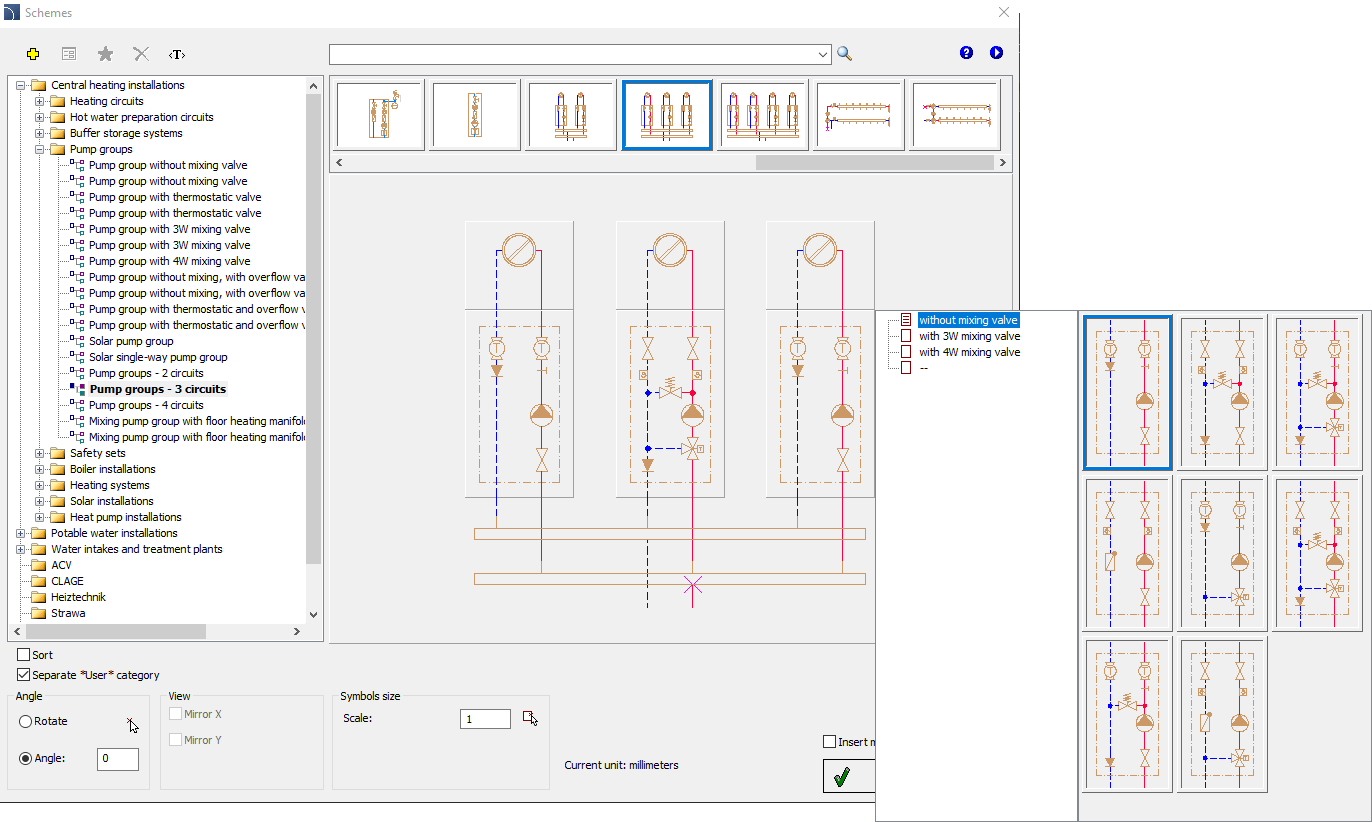Click the green checkmark confirm button
The image size is (1372, 822).
842,777
